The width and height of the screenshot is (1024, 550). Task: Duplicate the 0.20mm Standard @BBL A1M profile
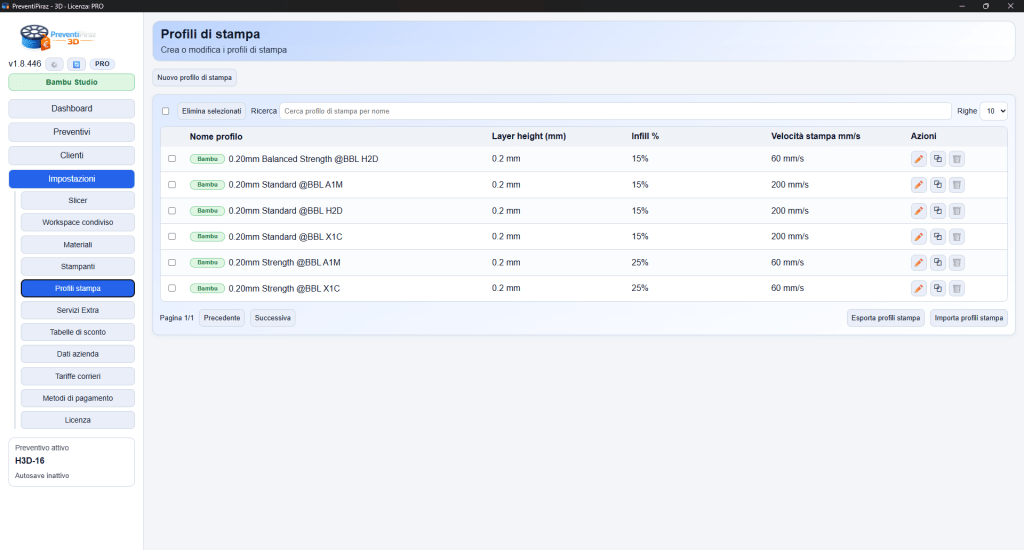[937, 185]
